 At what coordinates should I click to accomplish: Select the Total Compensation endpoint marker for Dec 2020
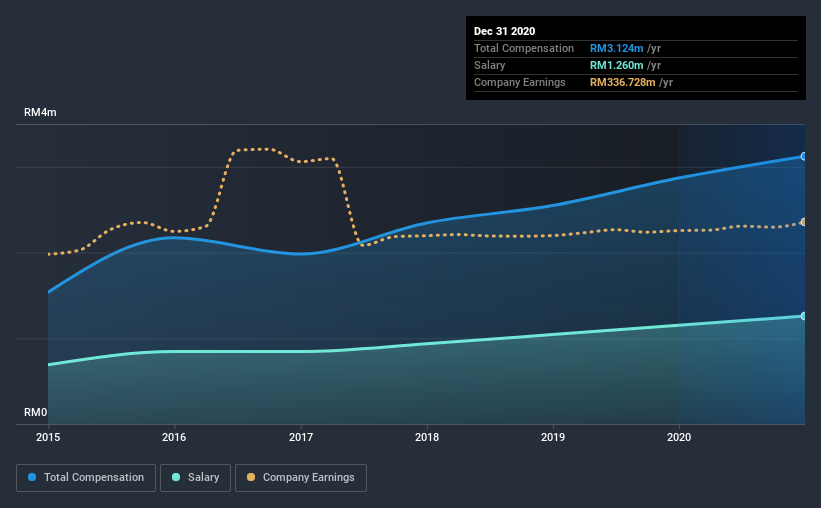click(x=803, y=157)
